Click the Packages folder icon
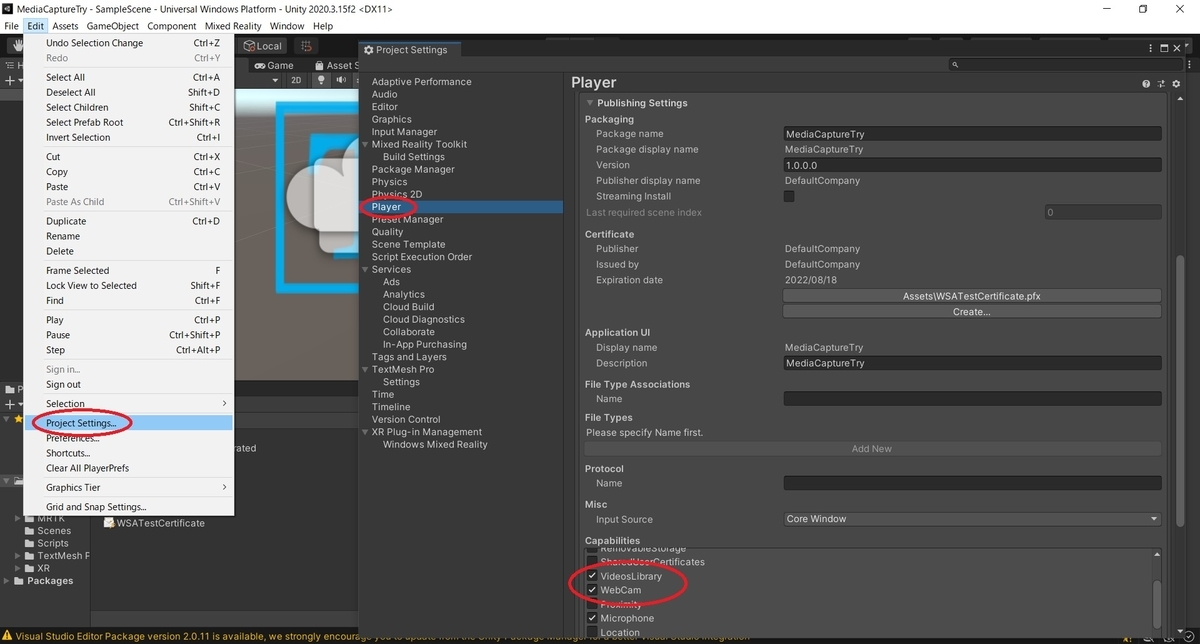Image resolution: width=1200 pixels, height=644 pixels. pyautogui.click(x=20, y=581)
